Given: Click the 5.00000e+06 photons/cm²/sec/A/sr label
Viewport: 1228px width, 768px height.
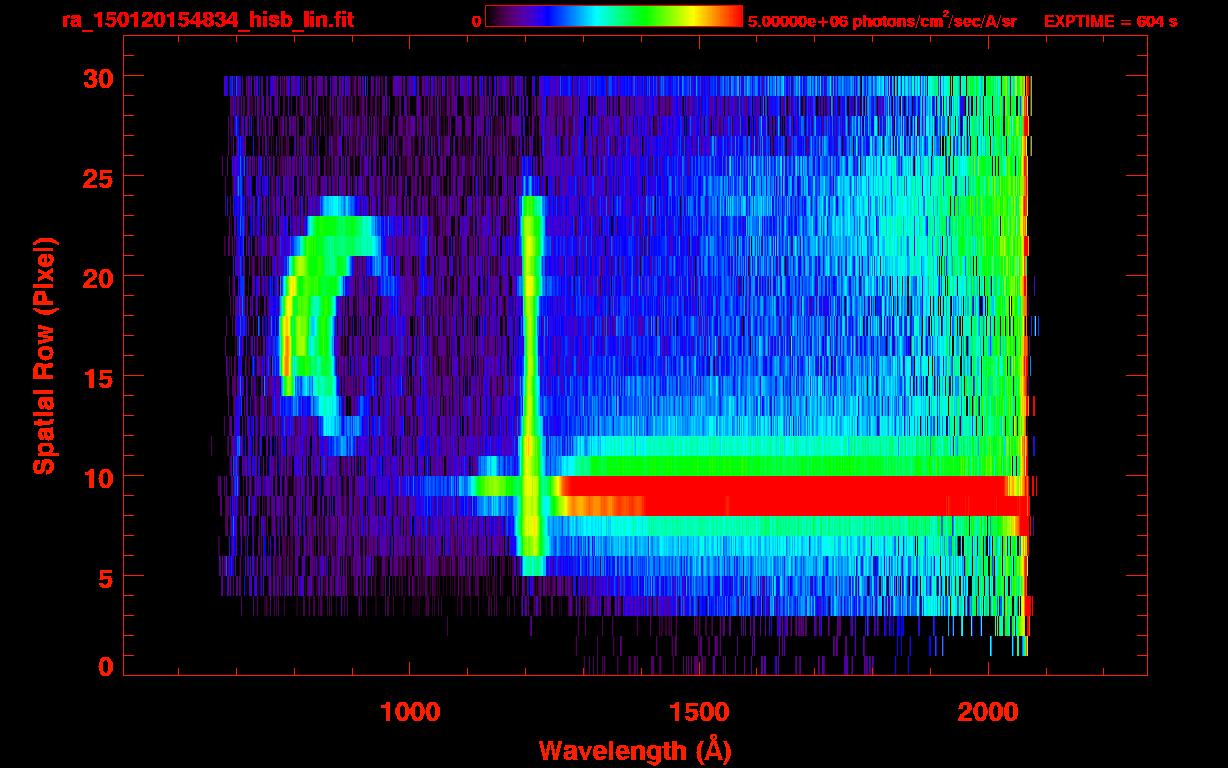Looking at the screenshot, I should click(x=882, y=21).
